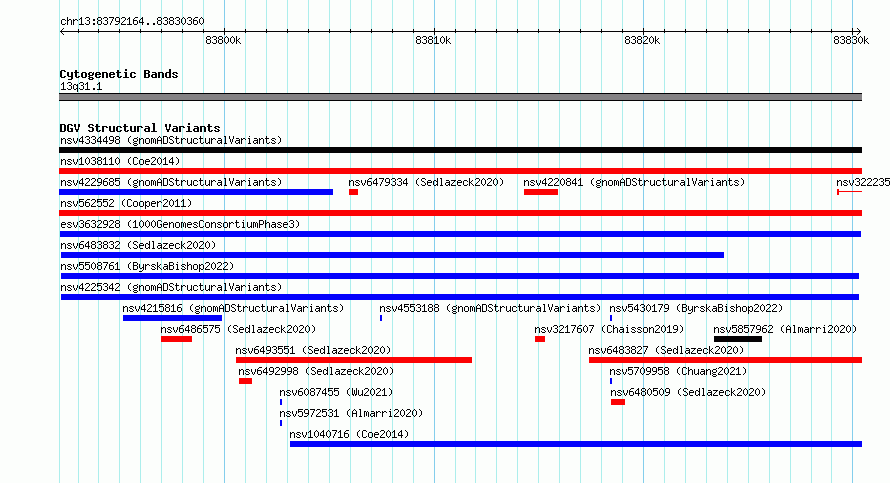The image size is (890, 483).
Task: Click the chr13:83792164..83830360 coordinate label
Action: tap(132, 21)
